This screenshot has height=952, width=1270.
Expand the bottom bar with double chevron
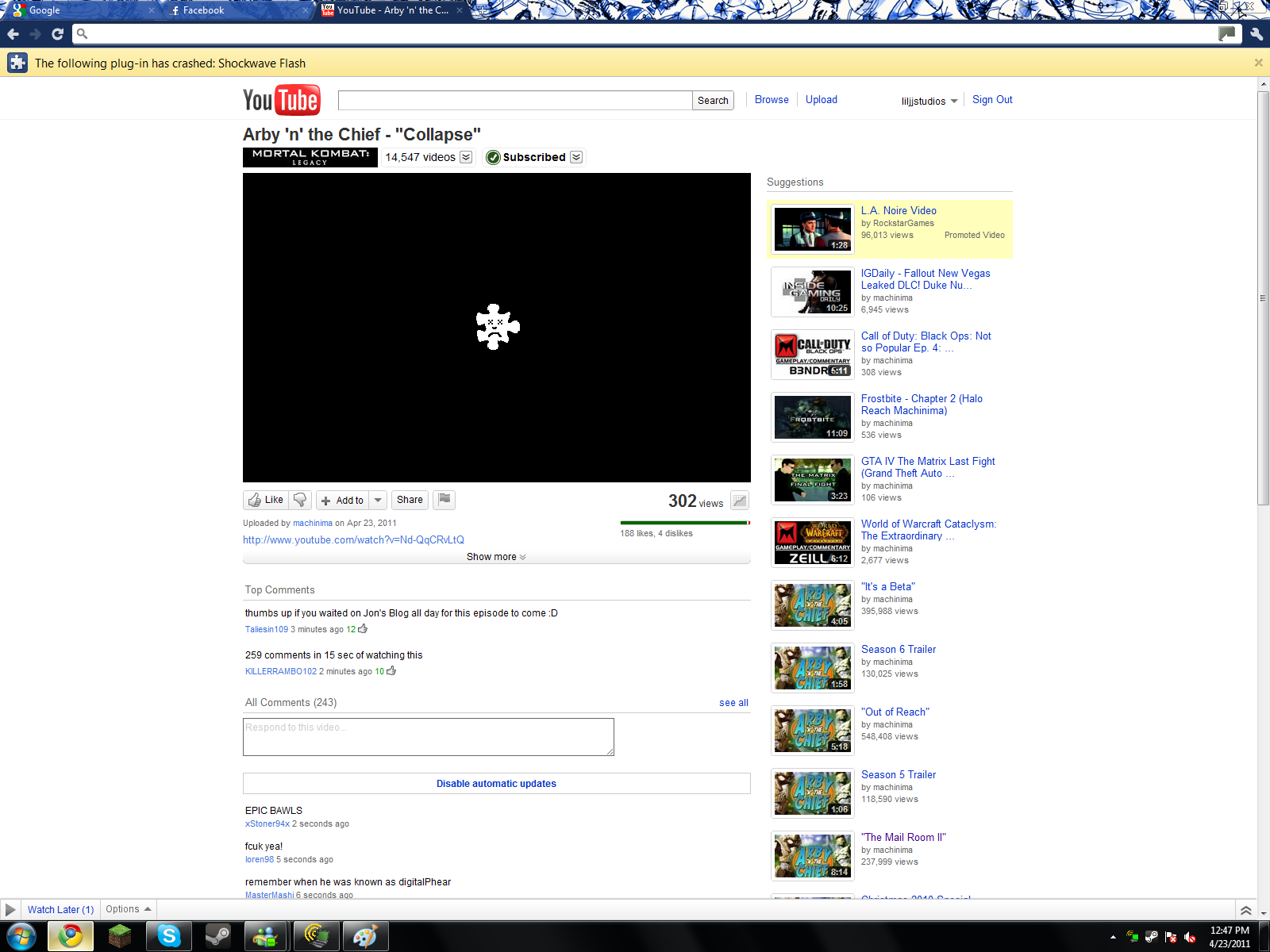point(1246,910)
